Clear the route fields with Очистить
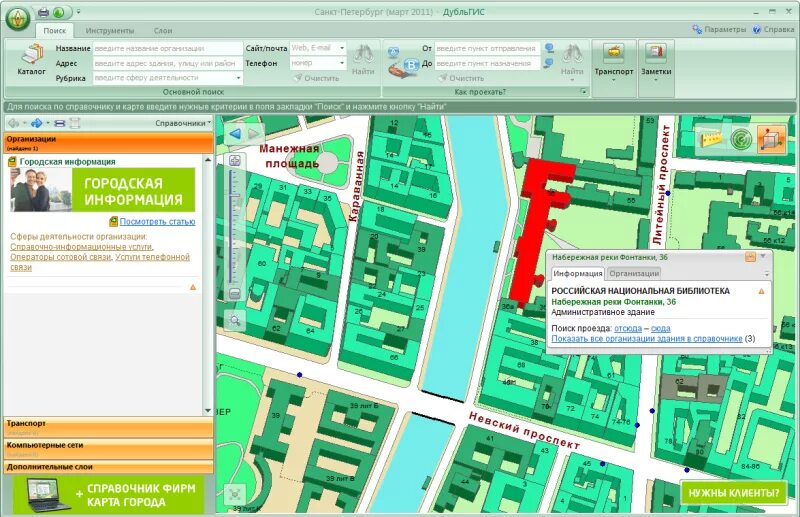The height and width of the screenshot is (517, 800). pos(461,78)
